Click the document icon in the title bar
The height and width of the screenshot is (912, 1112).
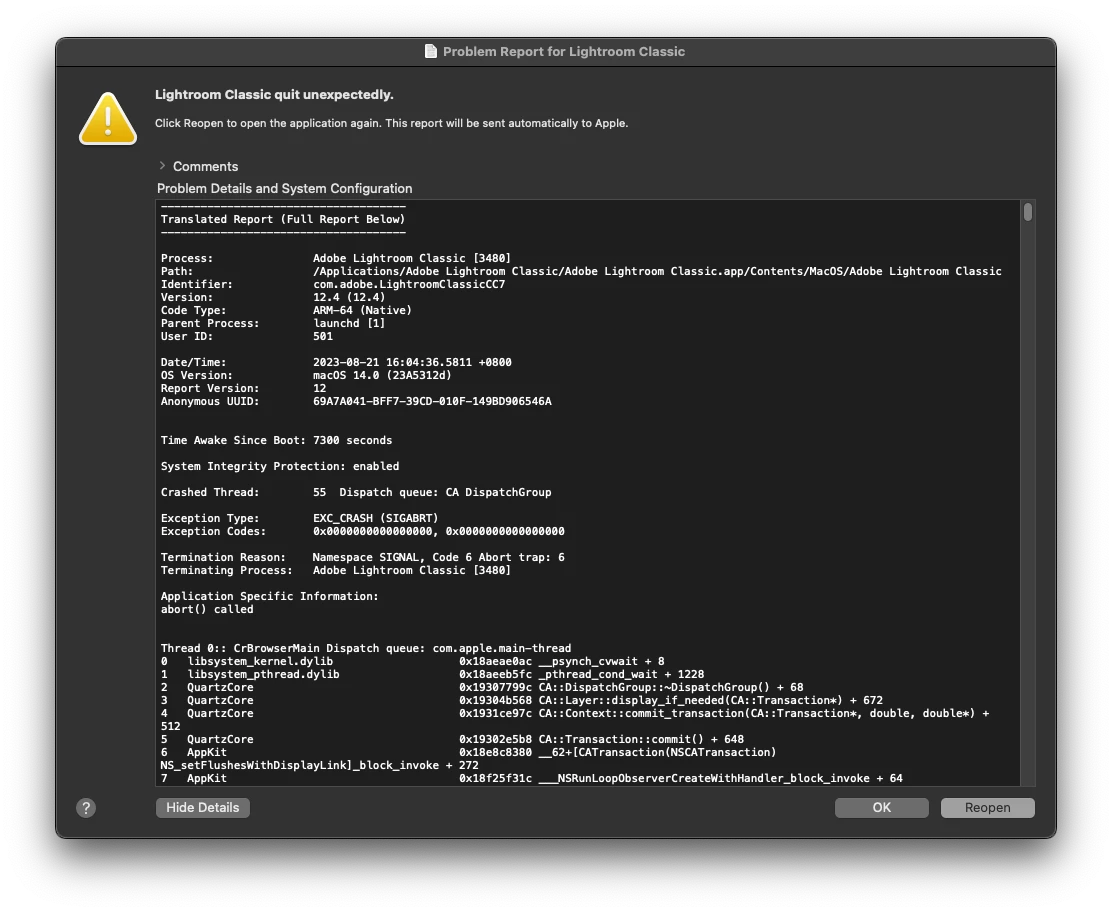[430, 51]
